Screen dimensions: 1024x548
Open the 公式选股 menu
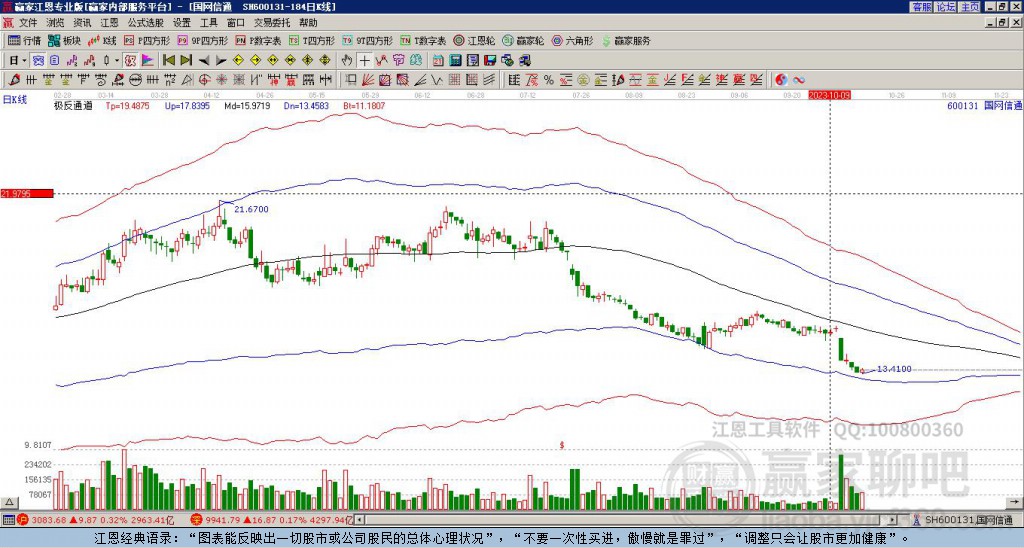pos(146,23)
